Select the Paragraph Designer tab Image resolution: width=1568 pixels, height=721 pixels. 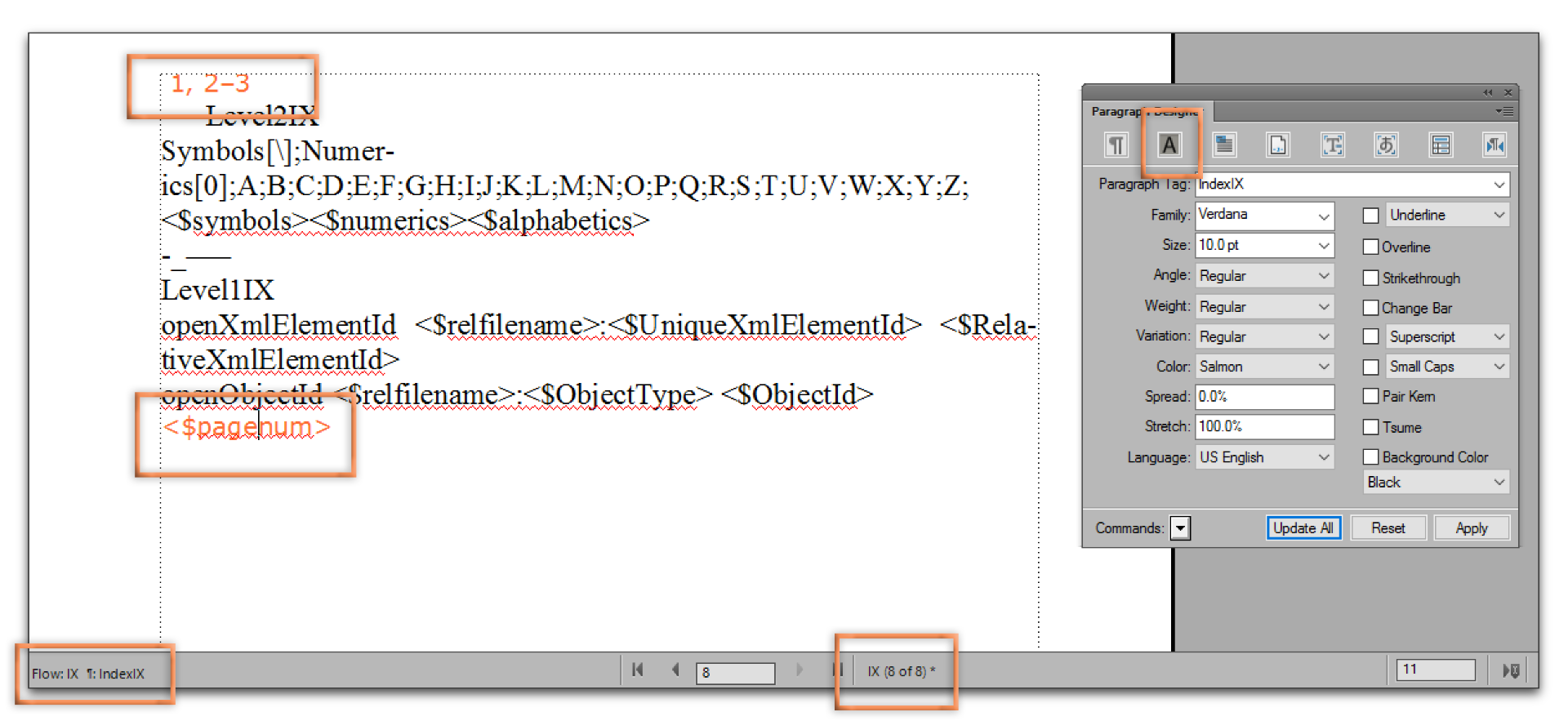[1147, 111]
